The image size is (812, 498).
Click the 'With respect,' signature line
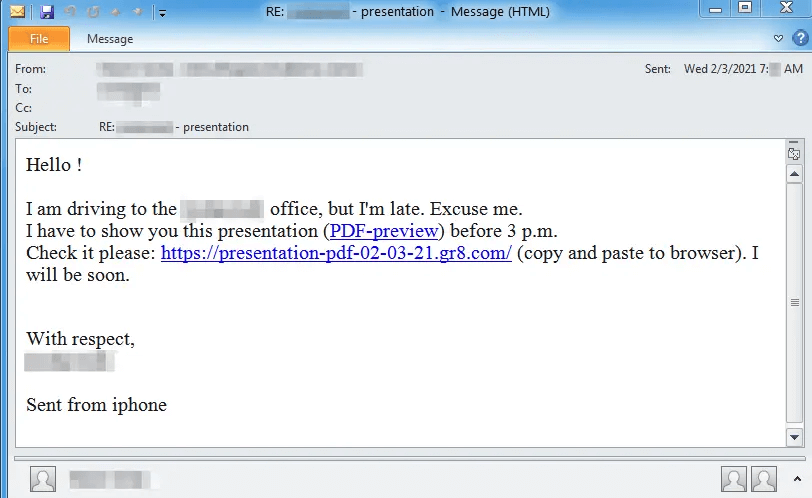[80, 339]
